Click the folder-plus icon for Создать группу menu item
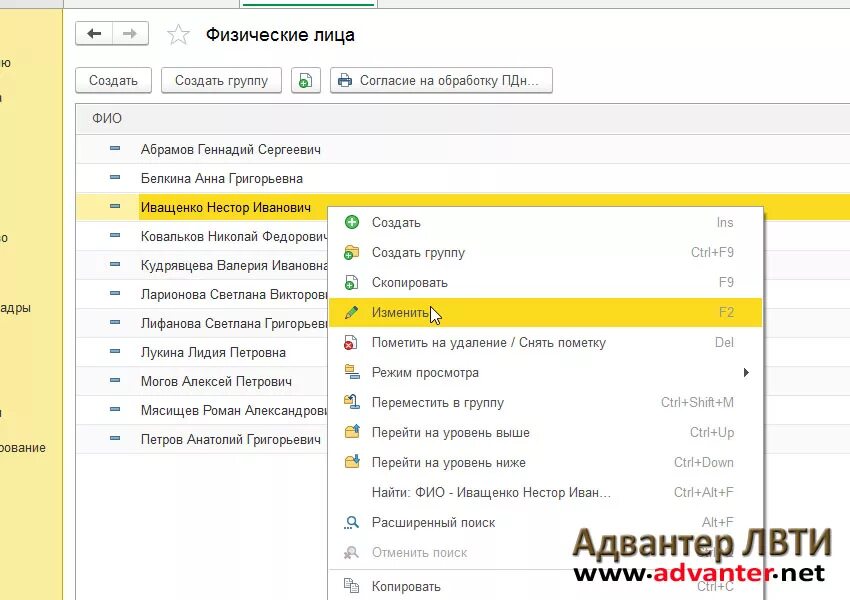Screen dimensions: 850x600 click(352, 253)
